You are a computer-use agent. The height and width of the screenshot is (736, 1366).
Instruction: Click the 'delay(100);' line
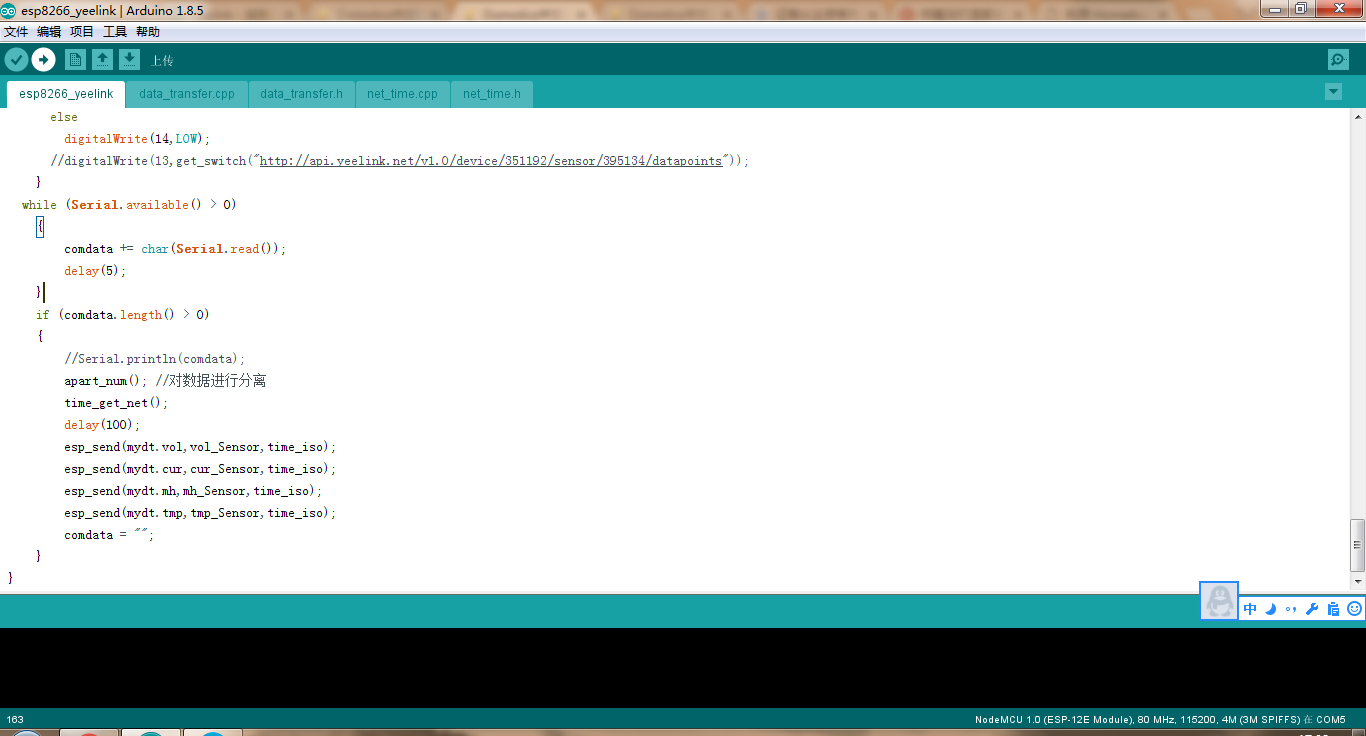[x=102, y=425]
